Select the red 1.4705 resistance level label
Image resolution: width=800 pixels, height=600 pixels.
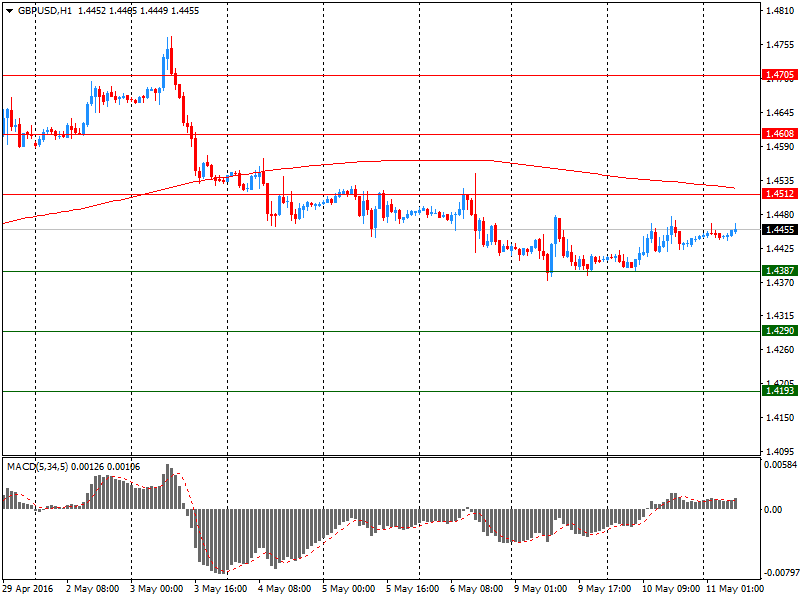(780, 75)
